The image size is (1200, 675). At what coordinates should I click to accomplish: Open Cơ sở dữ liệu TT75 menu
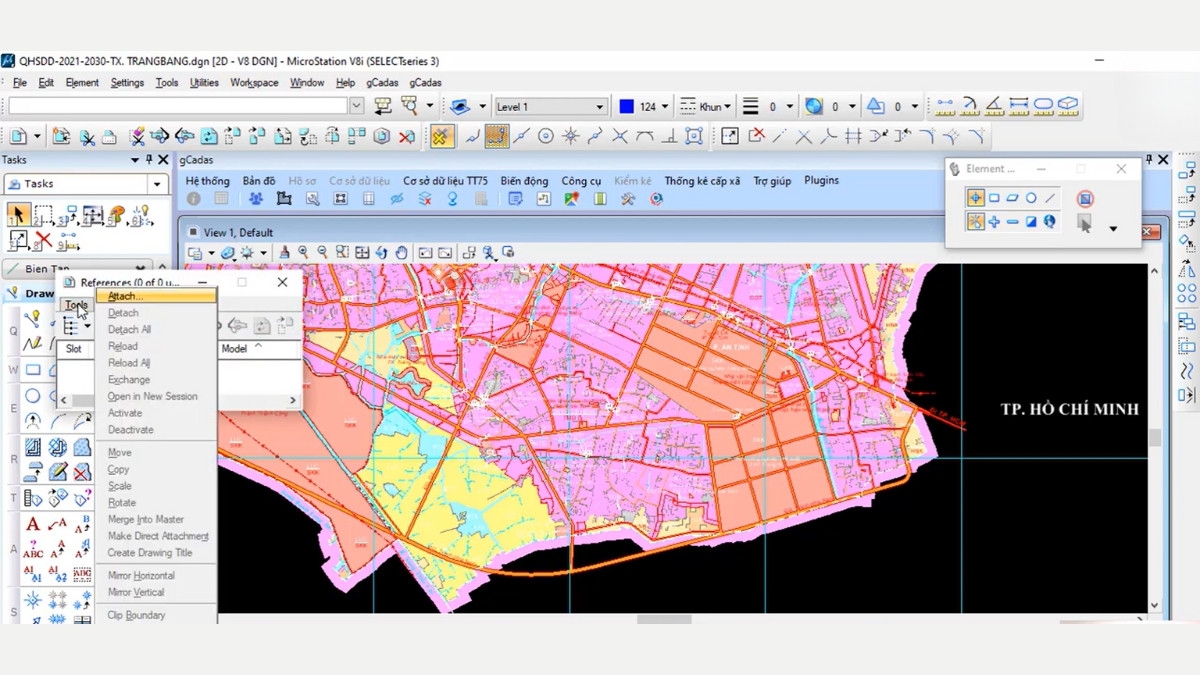[445, 181]
